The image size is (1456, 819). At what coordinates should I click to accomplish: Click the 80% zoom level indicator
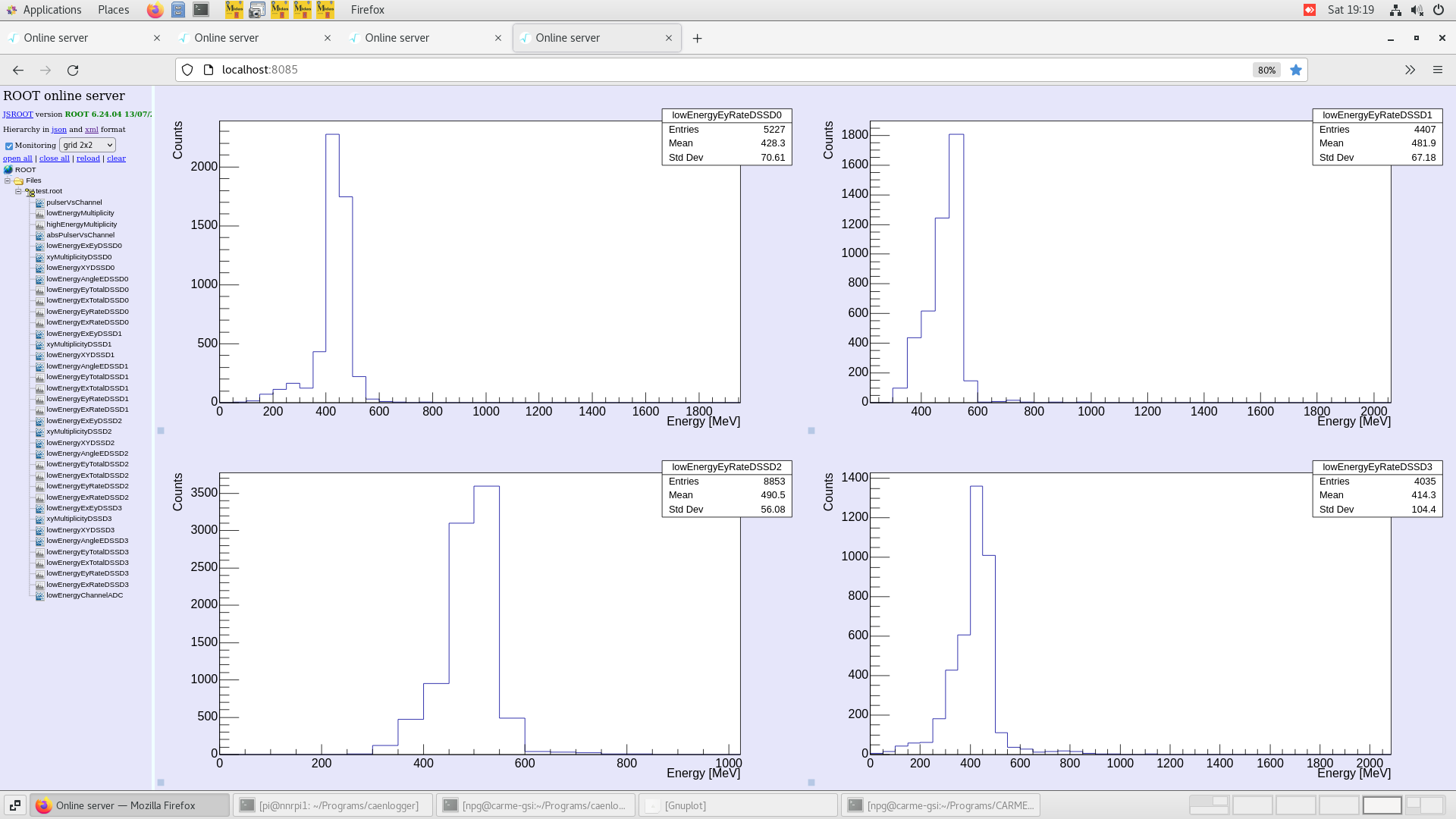(x=1266, y=70)
